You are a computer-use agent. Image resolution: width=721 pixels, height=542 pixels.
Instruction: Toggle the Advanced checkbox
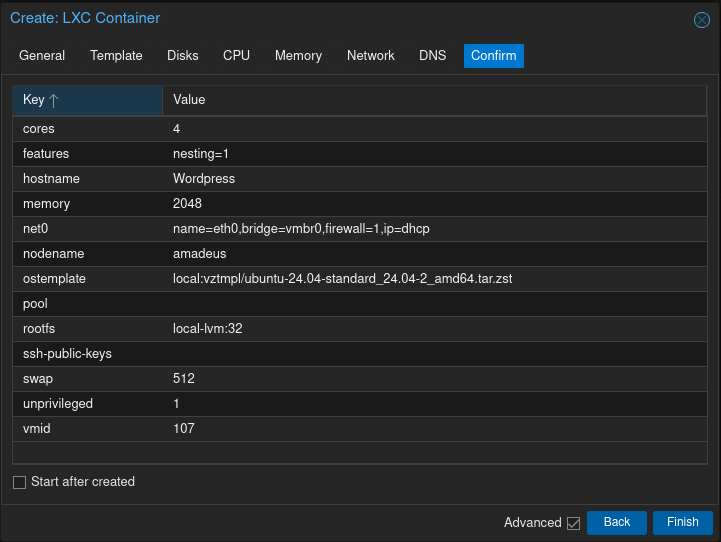[x=573, y=523]
